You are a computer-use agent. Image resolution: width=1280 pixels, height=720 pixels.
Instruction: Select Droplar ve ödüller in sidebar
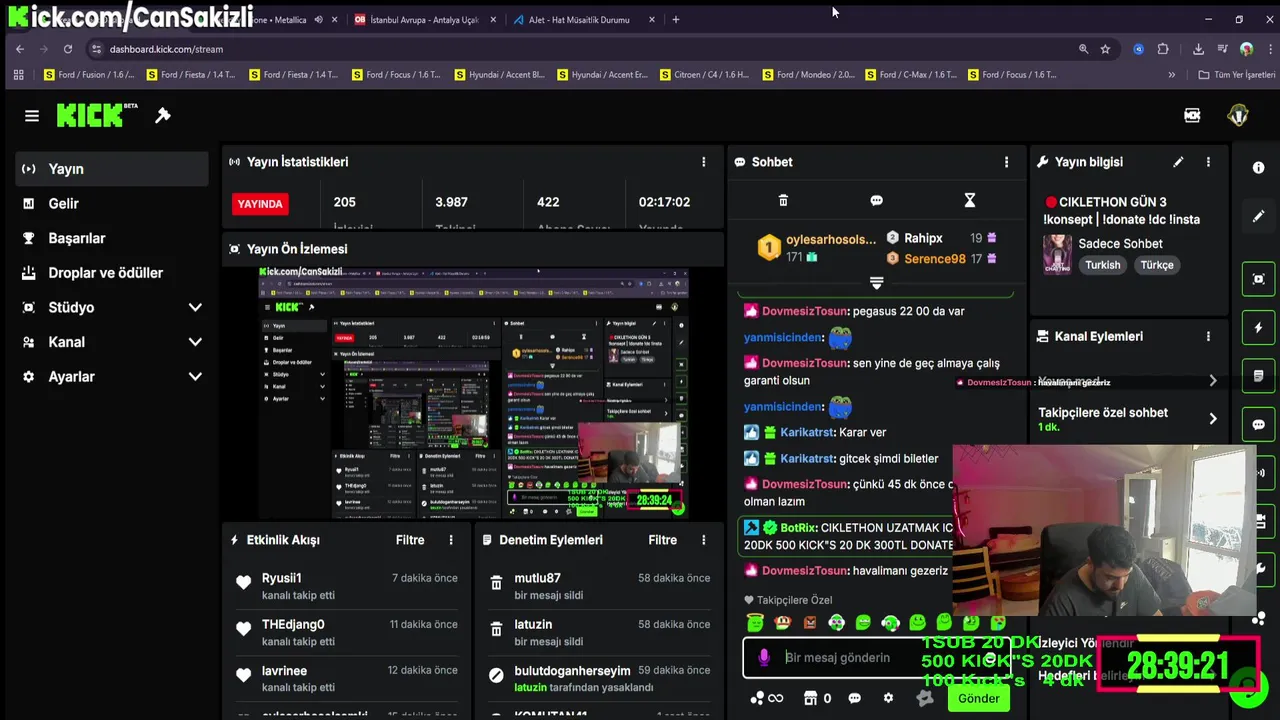pyautogui.click(x=112, y=273)
